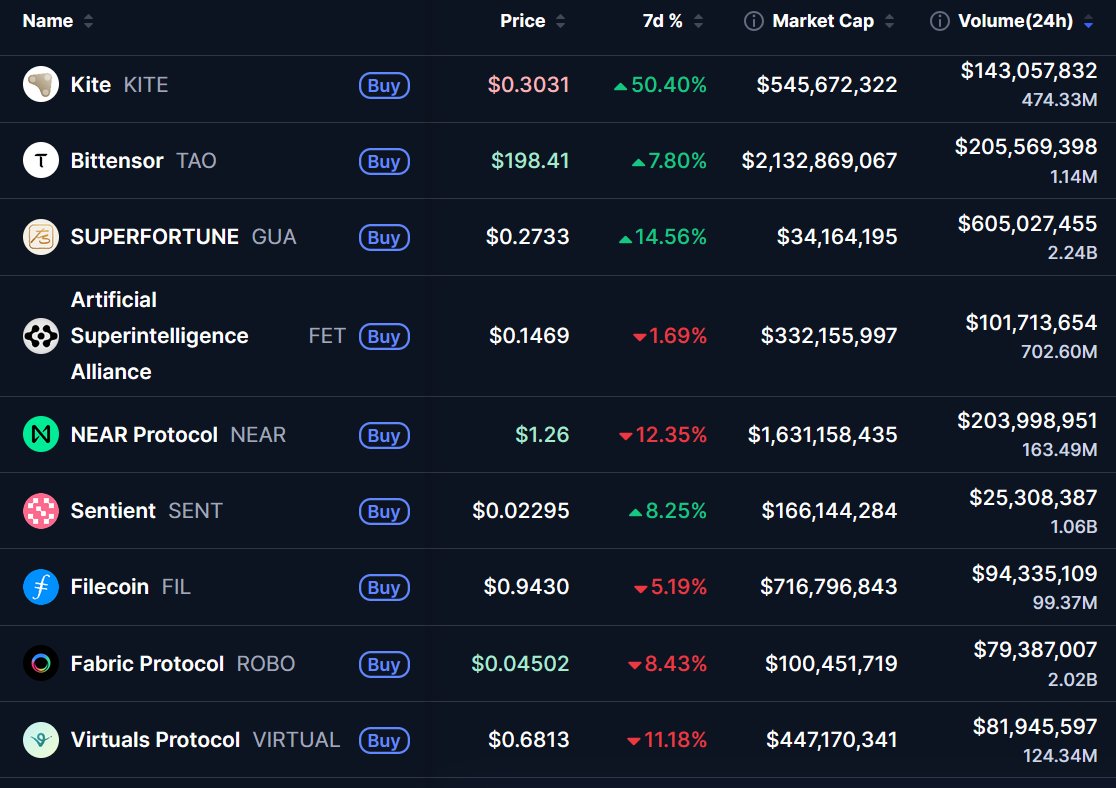
Task: Click the Bittensor TAO logo icon
Action: (x=41, y=161)
